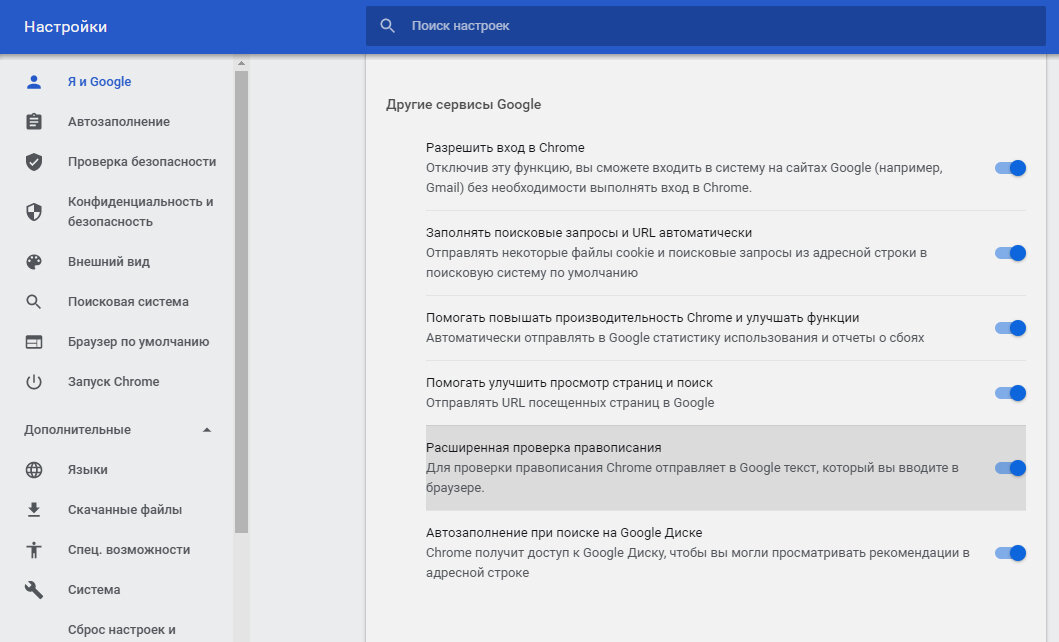1059x642 pixels.
Task: Click the clipboard icon for Автозаполнение
Action: click(34, 122)
